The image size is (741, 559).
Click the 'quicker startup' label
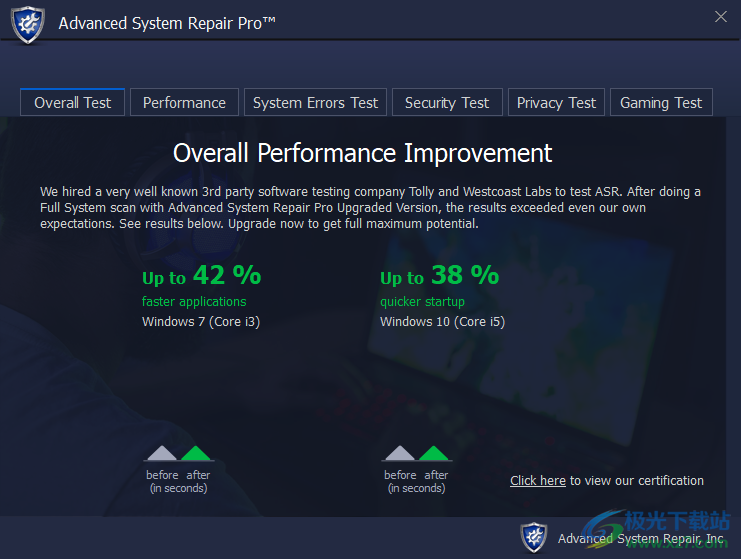pyautogui.click(x=422, y=301)
